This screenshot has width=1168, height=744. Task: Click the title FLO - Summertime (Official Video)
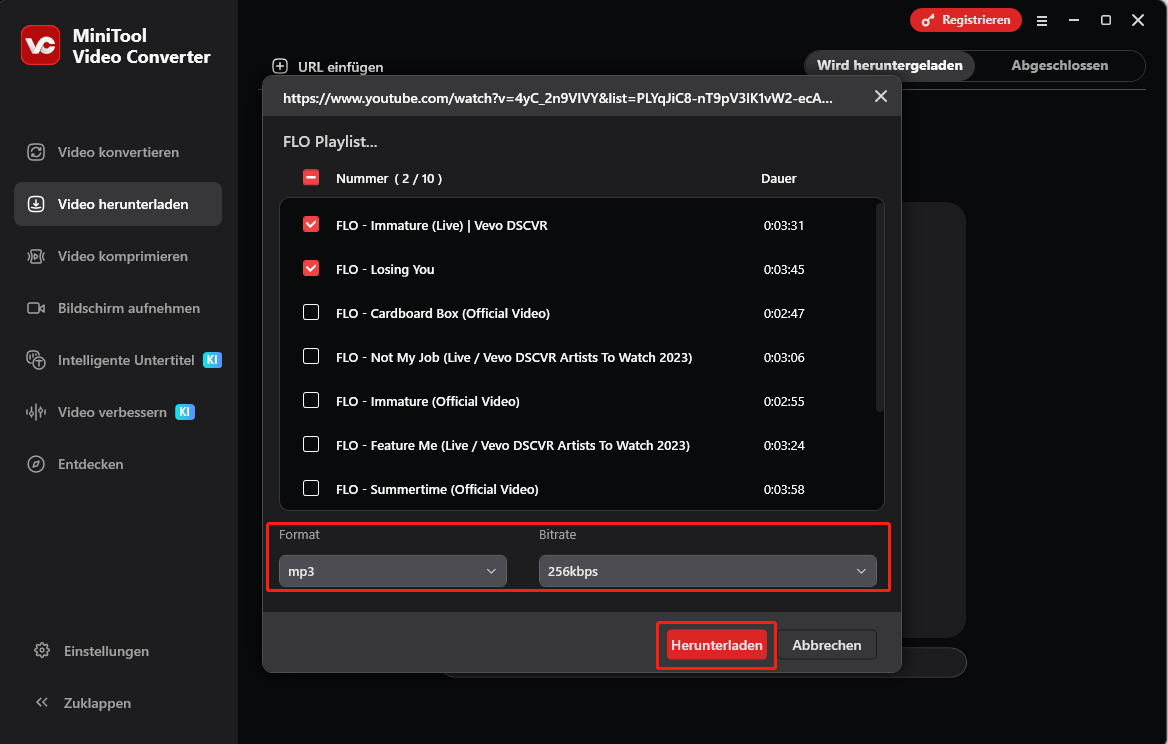pyautogui.click(x=437, y=489)
